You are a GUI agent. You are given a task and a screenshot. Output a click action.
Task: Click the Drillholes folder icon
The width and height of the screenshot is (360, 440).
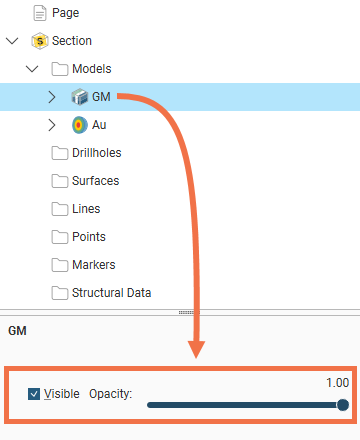(x=60, y=153)
